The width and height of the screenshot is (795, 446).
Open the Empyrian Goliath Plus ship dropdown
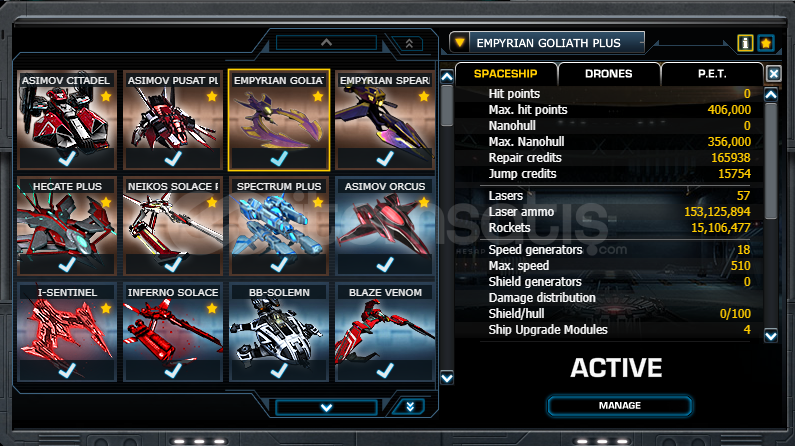click(x=459, y=43)
